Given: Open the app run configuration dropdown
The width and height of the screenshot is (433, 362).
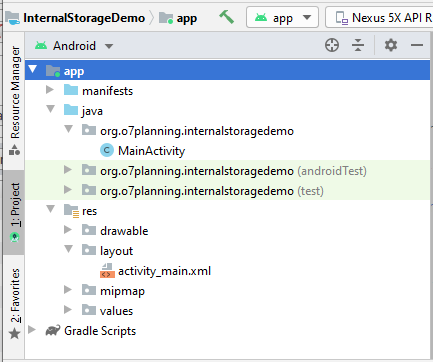Looking at the screenshot, I should (282, 17).
